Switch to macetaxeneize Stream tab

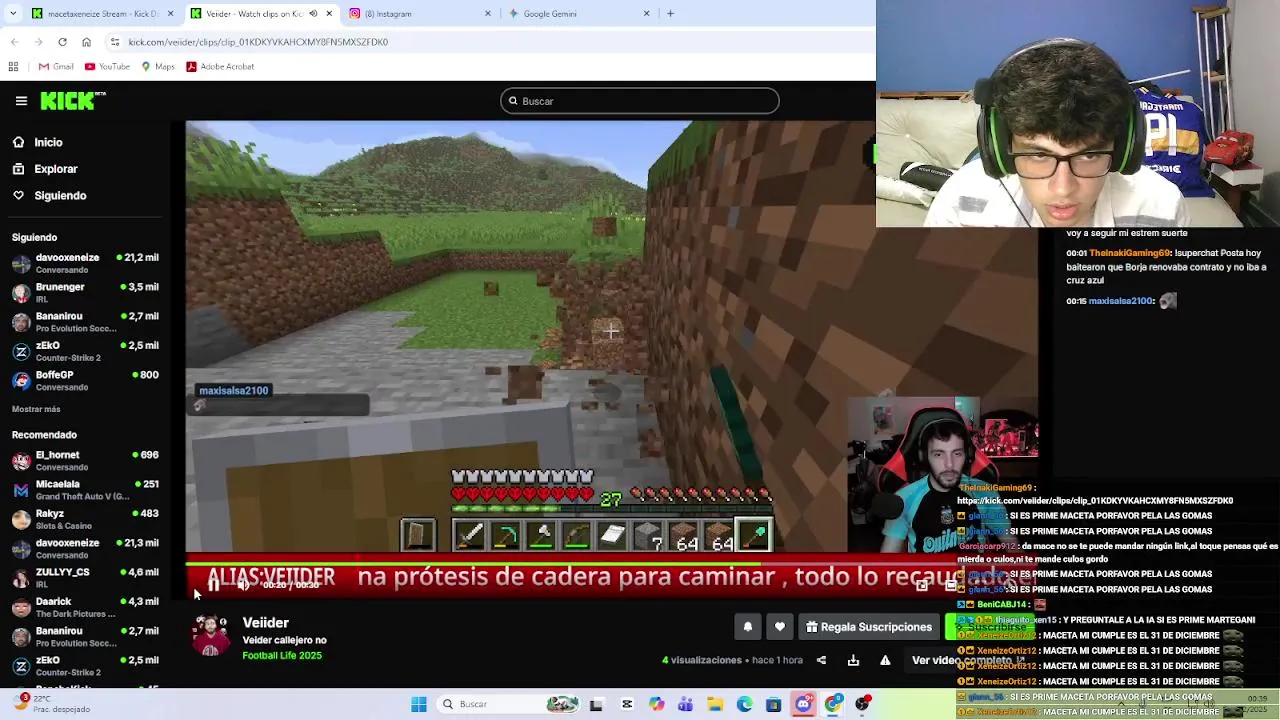coord(100,14)
